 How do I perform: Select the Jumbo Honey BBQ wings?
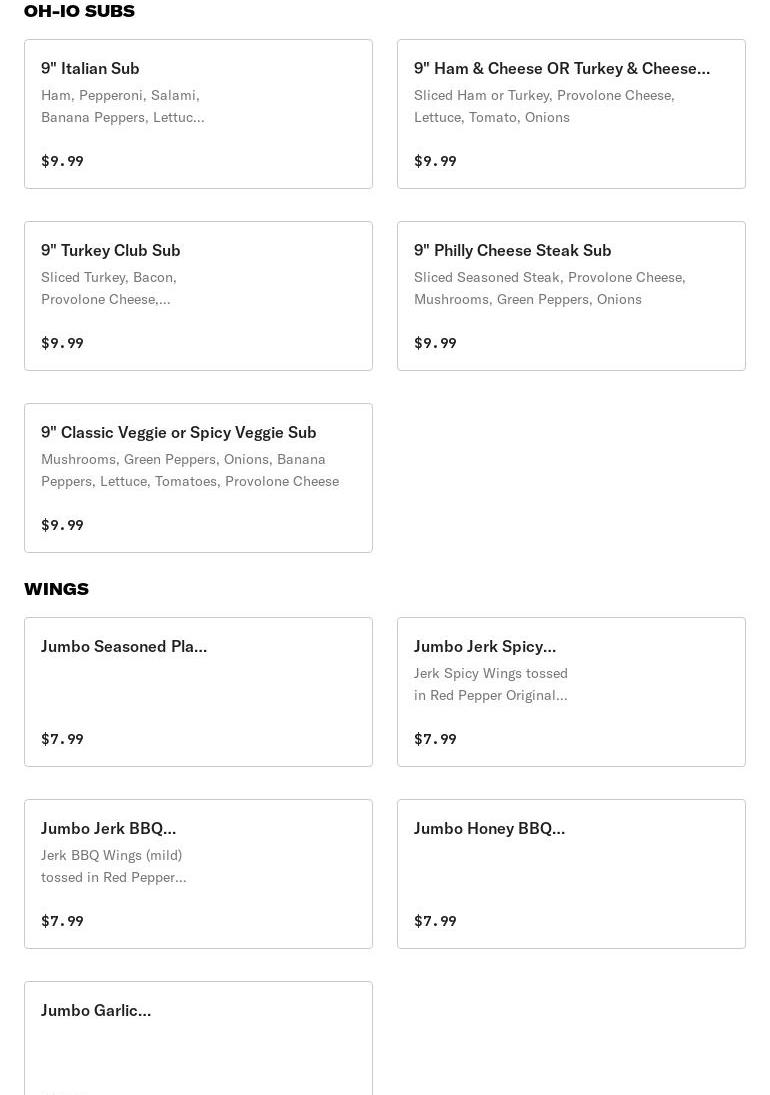[571, 873]
